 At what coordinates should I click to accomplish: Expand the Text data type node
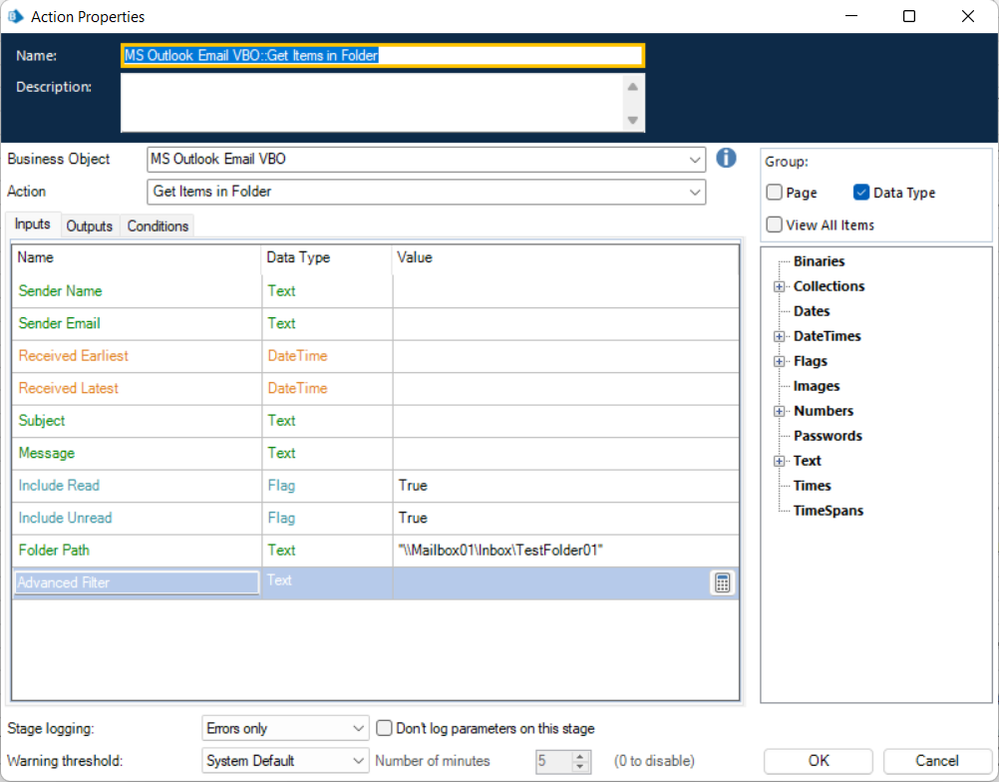click(779, 461)
